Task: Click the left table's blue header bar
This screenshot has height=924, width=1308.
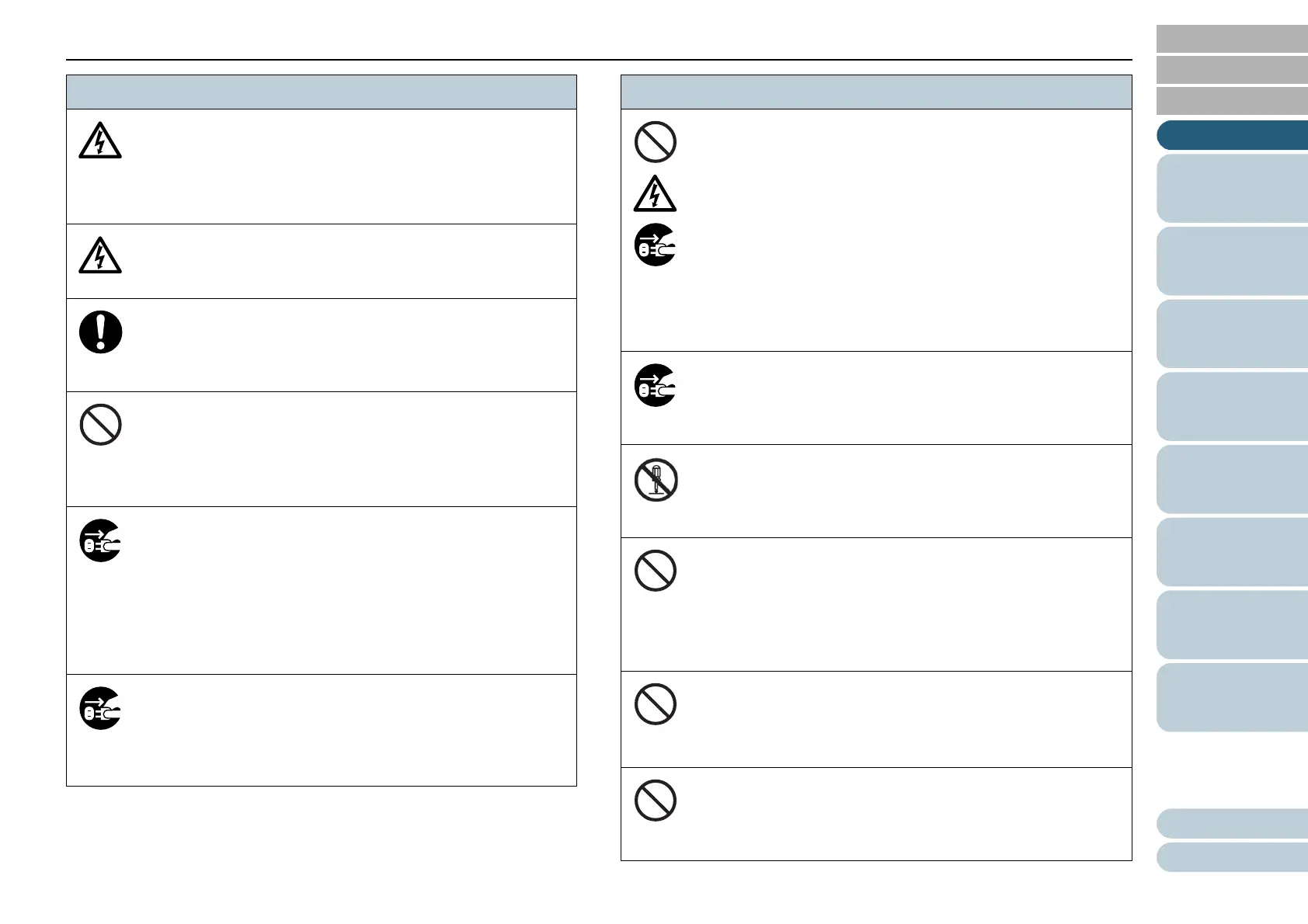Action: pyautogui.click(x=322, y=92)
